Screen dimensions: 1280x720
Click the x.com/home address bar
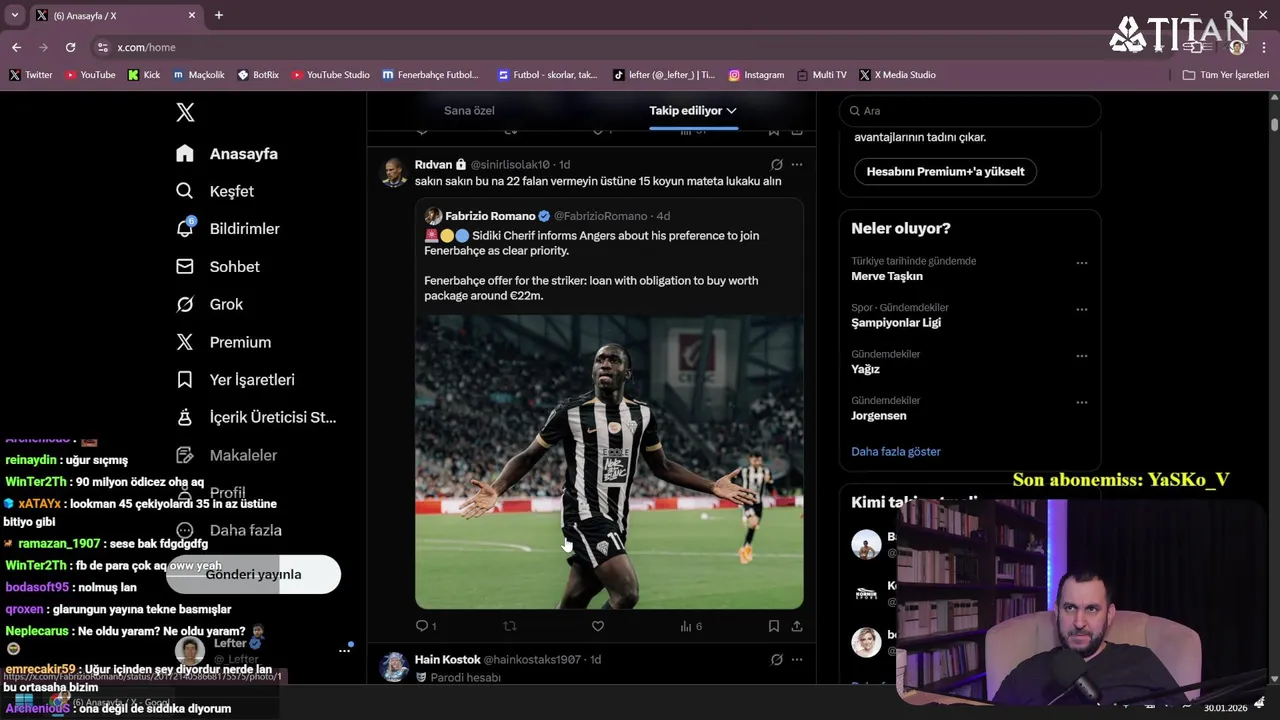[x=146, y=47]
